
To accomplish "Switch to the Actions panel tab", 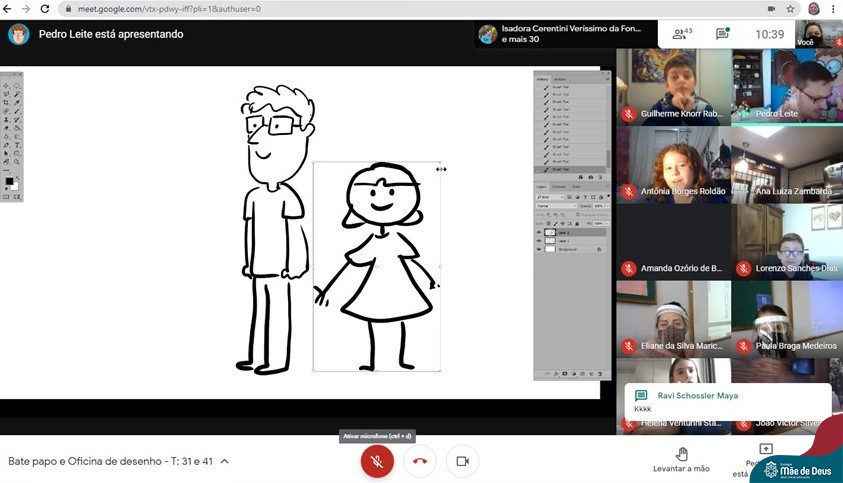I will pyautogui.click(x=560, y=78).
